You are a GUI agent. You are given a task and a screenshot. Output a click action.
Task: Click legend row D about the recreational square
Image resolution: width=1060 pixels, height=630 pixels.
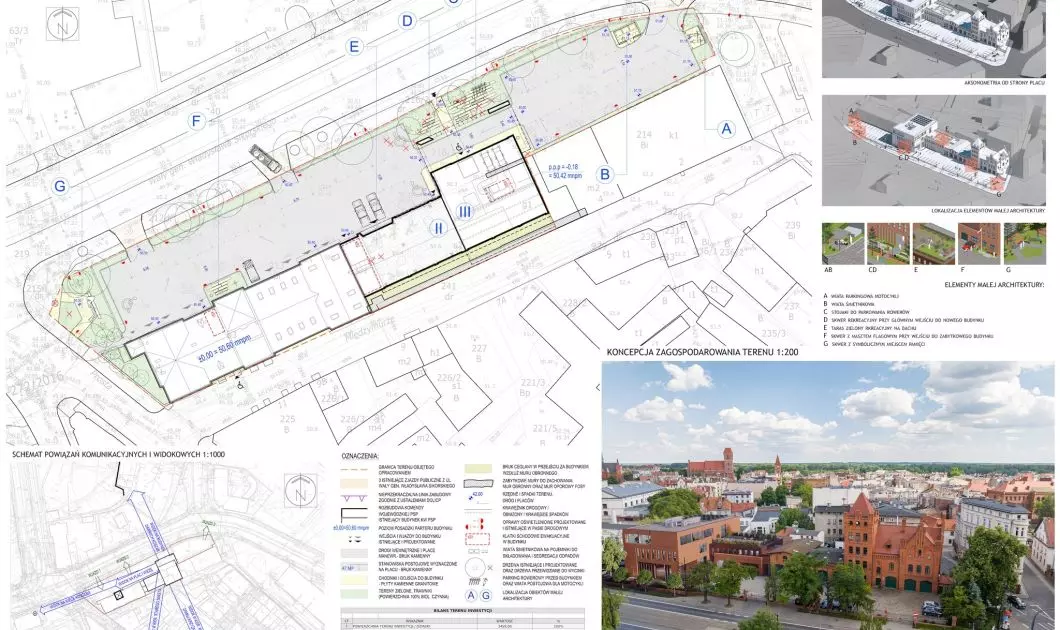(x=904, y=320)
